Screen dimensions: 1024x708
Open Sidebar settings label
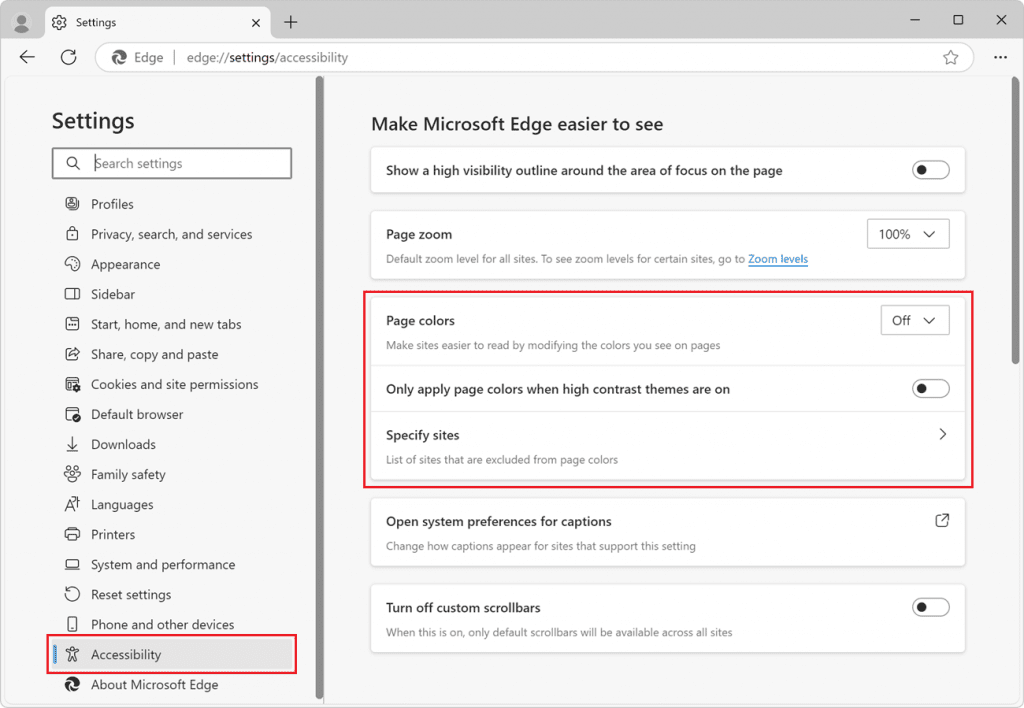pyautogui.click(x=113, y=295)
